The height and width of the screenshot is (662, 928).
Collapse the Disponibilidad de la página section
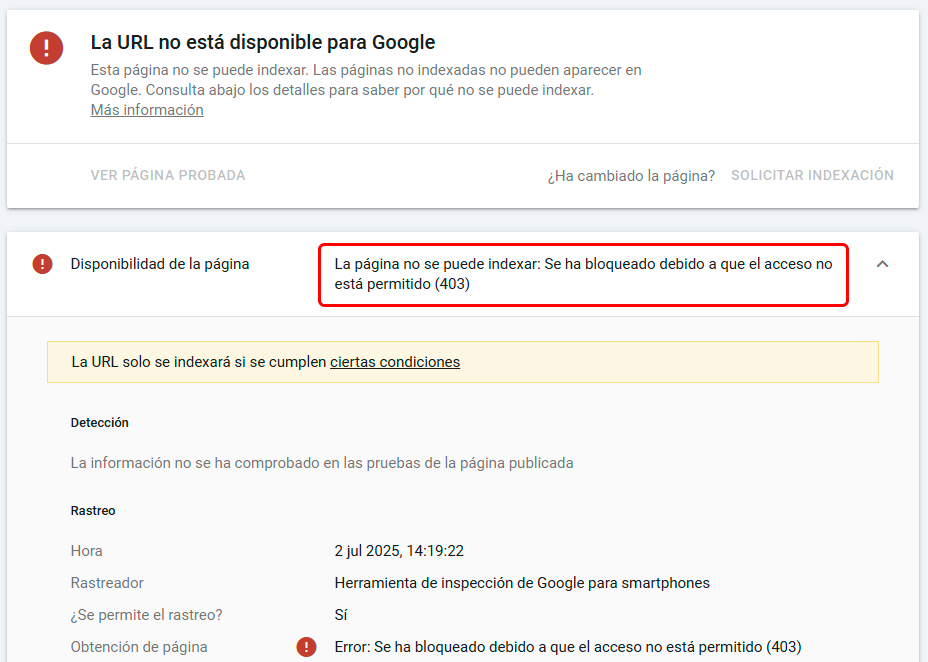(x=882, y=264)
